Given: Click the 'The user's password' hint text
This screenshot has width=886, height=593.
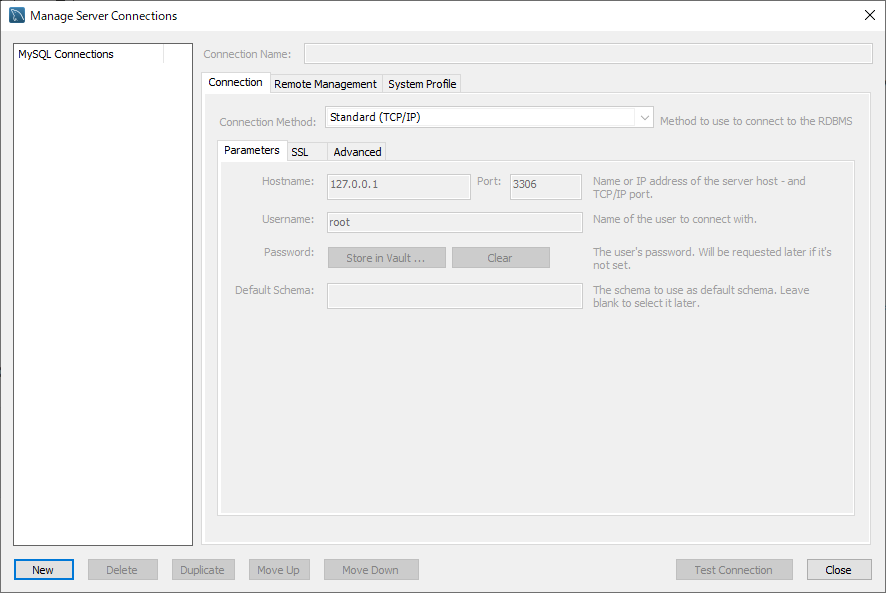Looking at the screenshot, I should (712, 258).
